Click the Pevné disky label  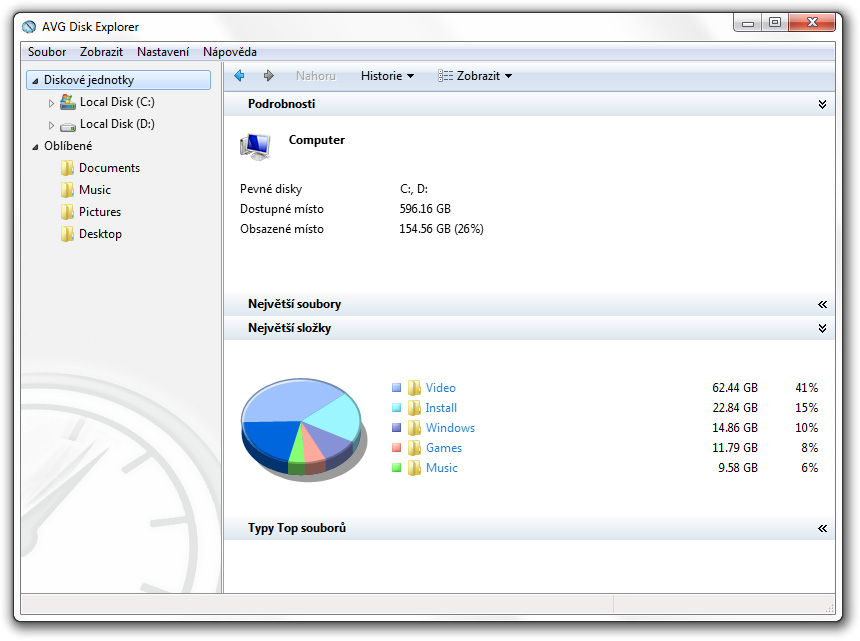(271, 189)
